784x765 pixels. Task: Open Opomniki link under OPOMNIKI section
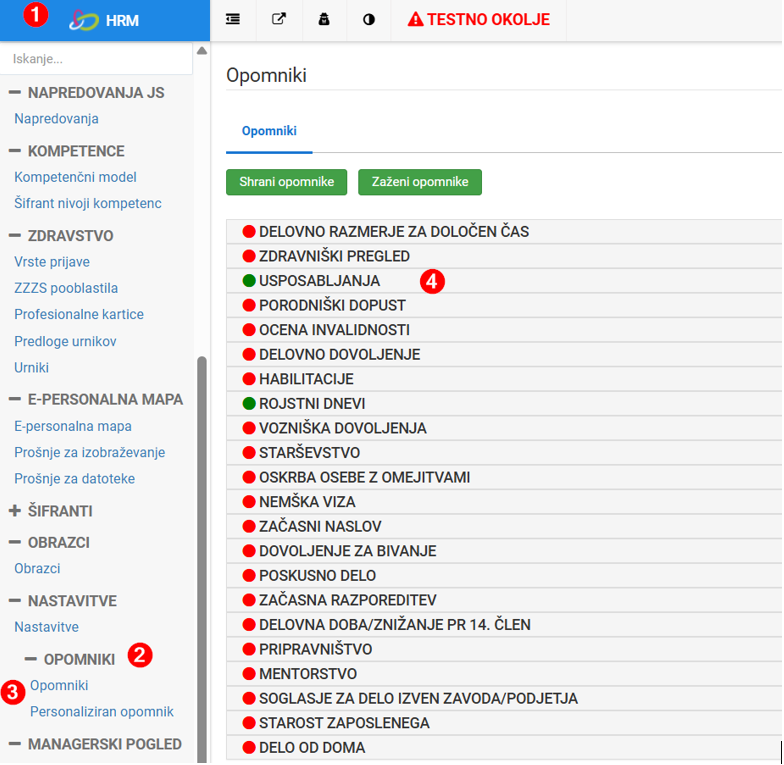[x=59, y=686]
